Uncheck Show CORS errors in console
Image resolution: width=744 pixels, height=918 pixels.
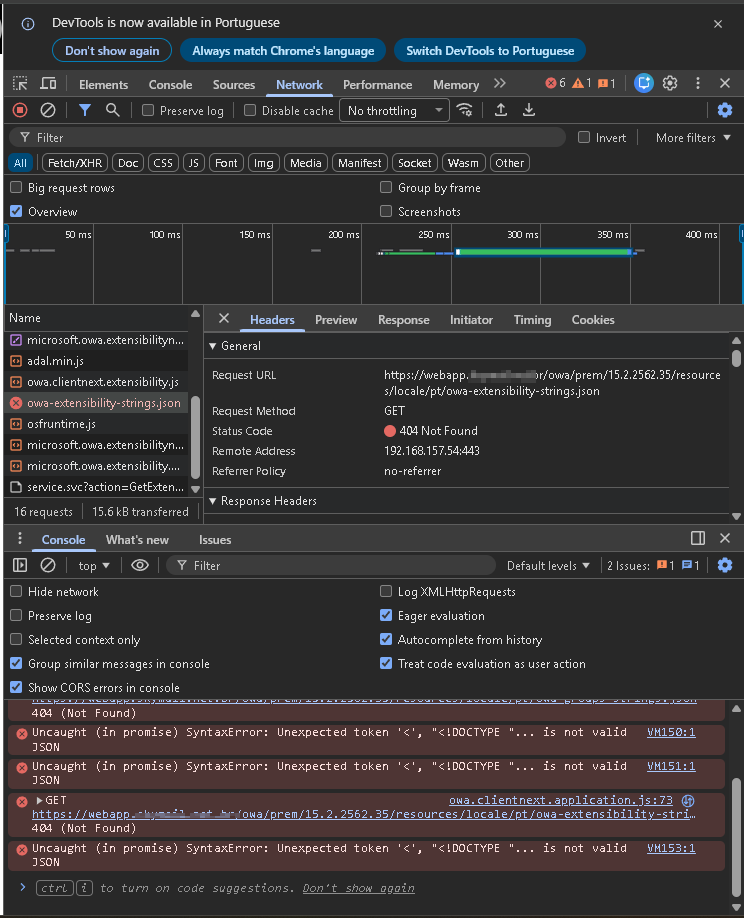pos(16,688)
